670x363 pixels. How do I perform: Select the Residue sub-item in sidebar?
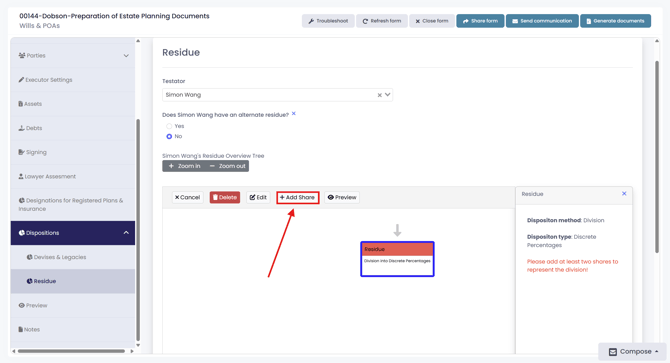tap(73, 281)
